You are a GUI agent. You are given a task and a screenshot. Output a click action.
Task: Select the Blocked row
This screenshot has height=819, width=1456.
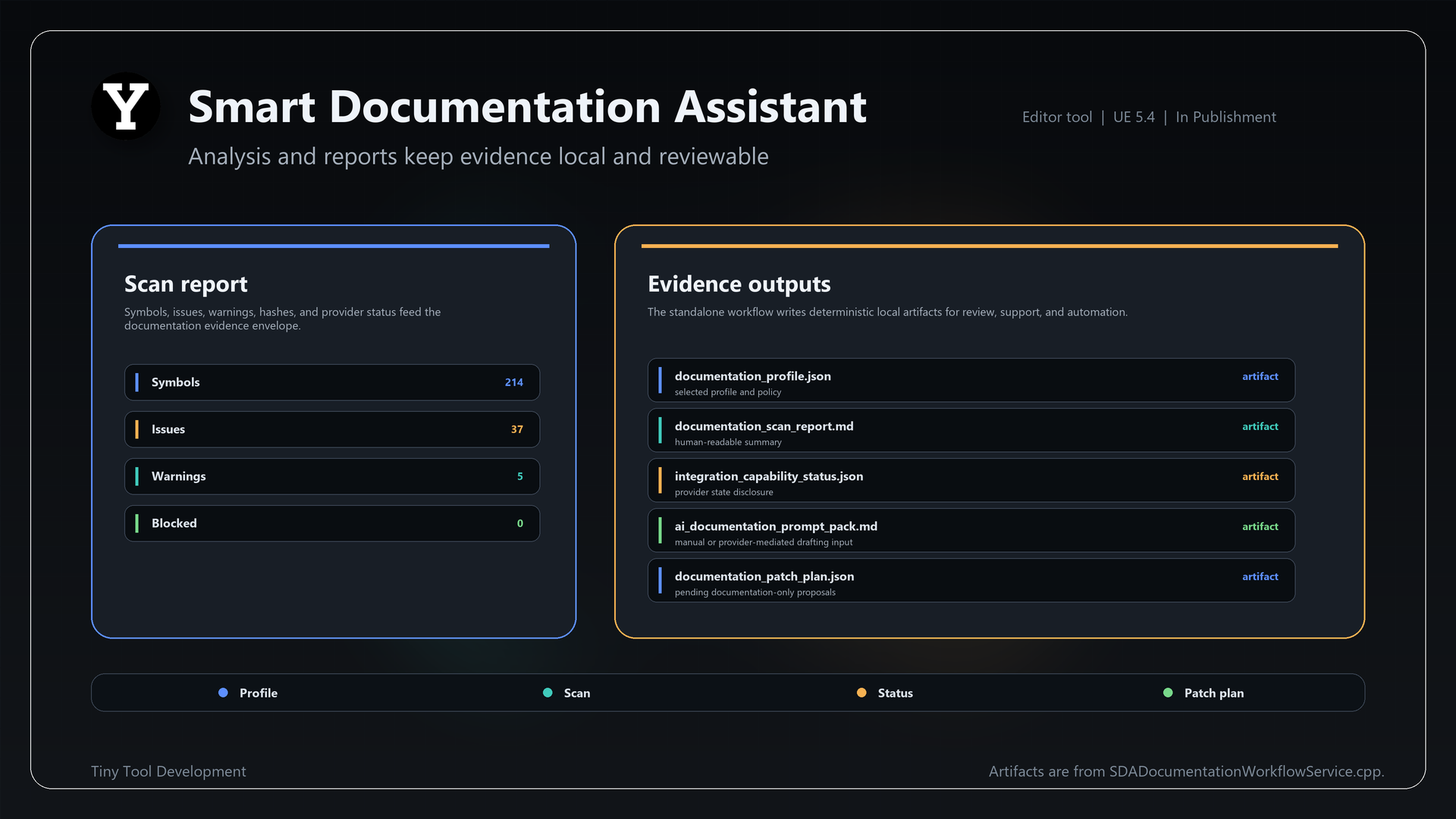coord(332,523)
